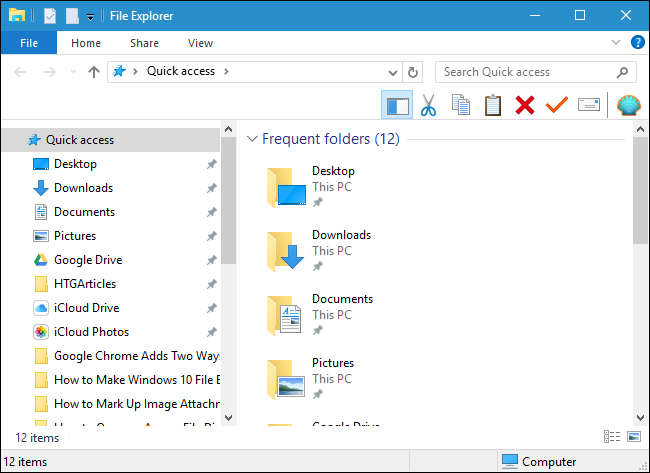Screen dimensions: 650x473
Task: Go up one level with up arrow
Action: tap(94, 72)
